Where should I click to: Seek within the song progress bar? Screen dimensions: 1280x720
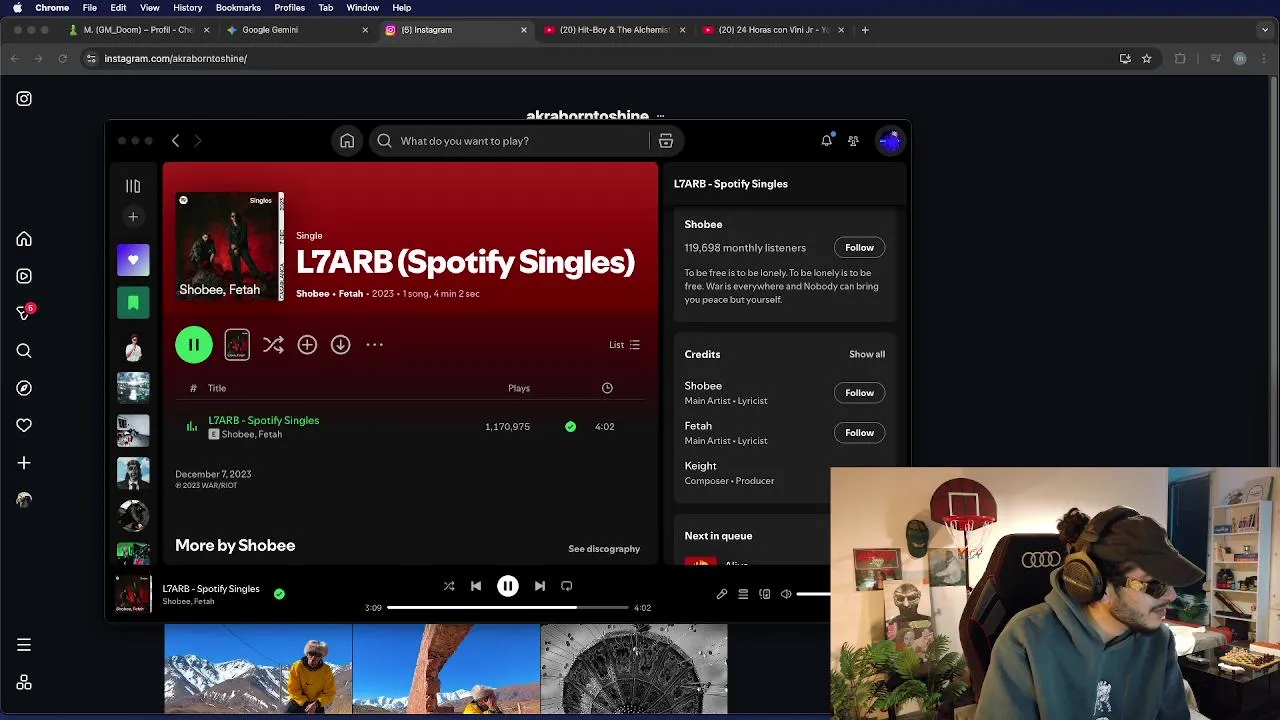tap(507, 608)
